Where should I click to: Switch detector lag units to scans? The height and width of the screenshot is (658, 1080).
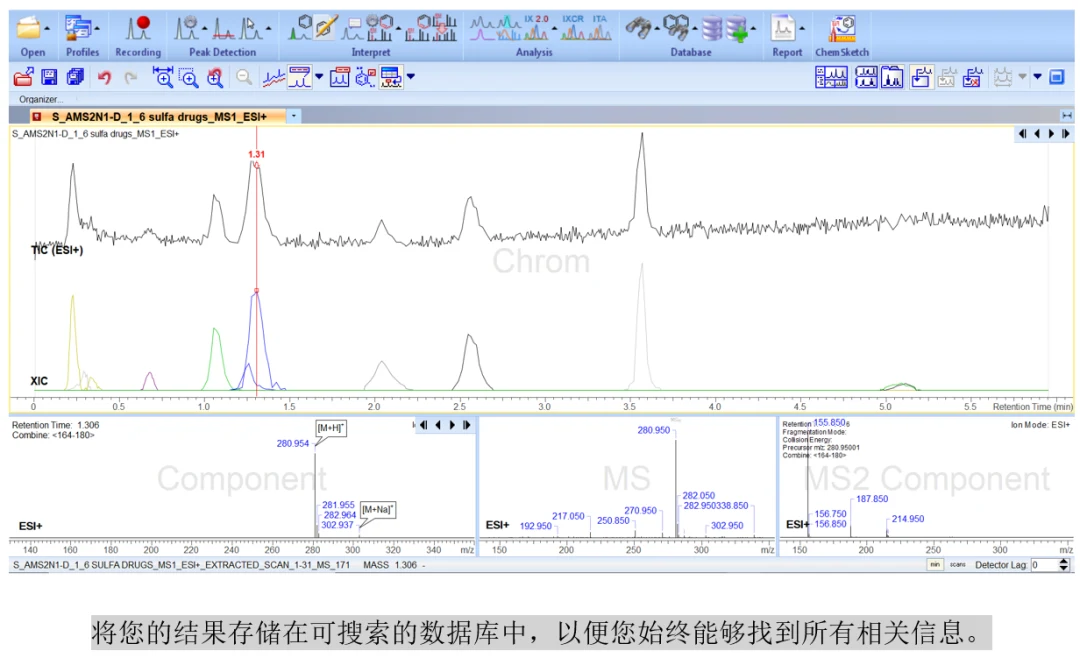tap(957, 565)
